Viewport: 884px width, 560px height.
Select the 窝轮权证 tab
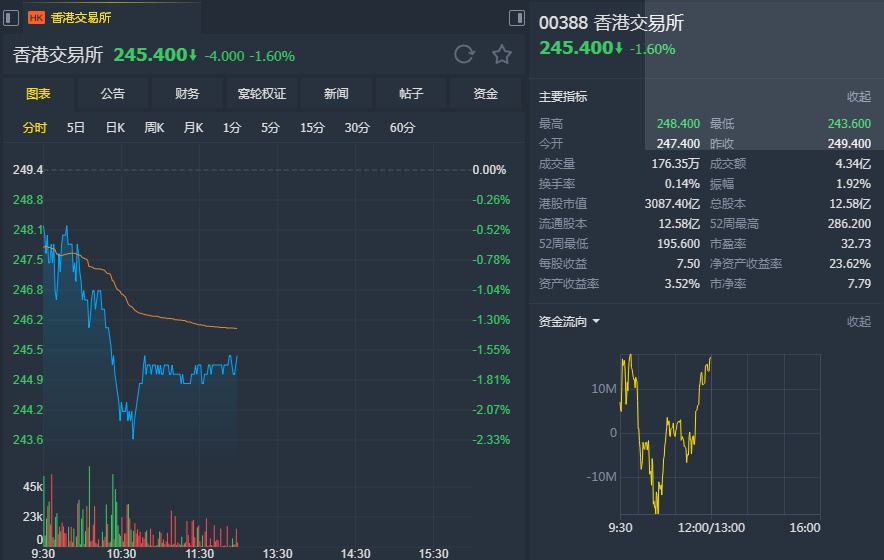262,94
